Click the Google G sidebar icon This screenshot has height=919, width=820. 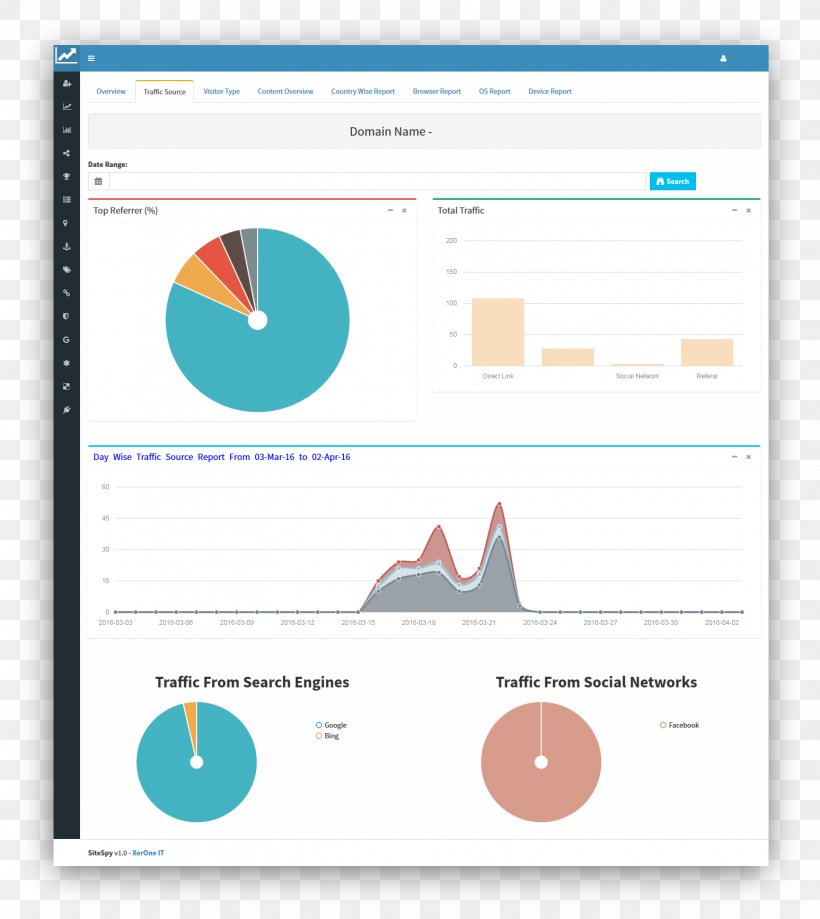pyautogui.click(x=66, y=340)
